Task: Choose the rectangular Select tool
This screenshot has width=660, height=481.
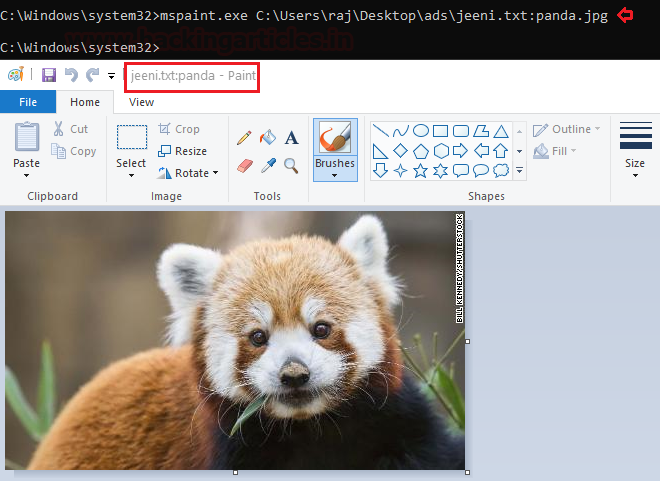Action: click(x=132, y=137)
